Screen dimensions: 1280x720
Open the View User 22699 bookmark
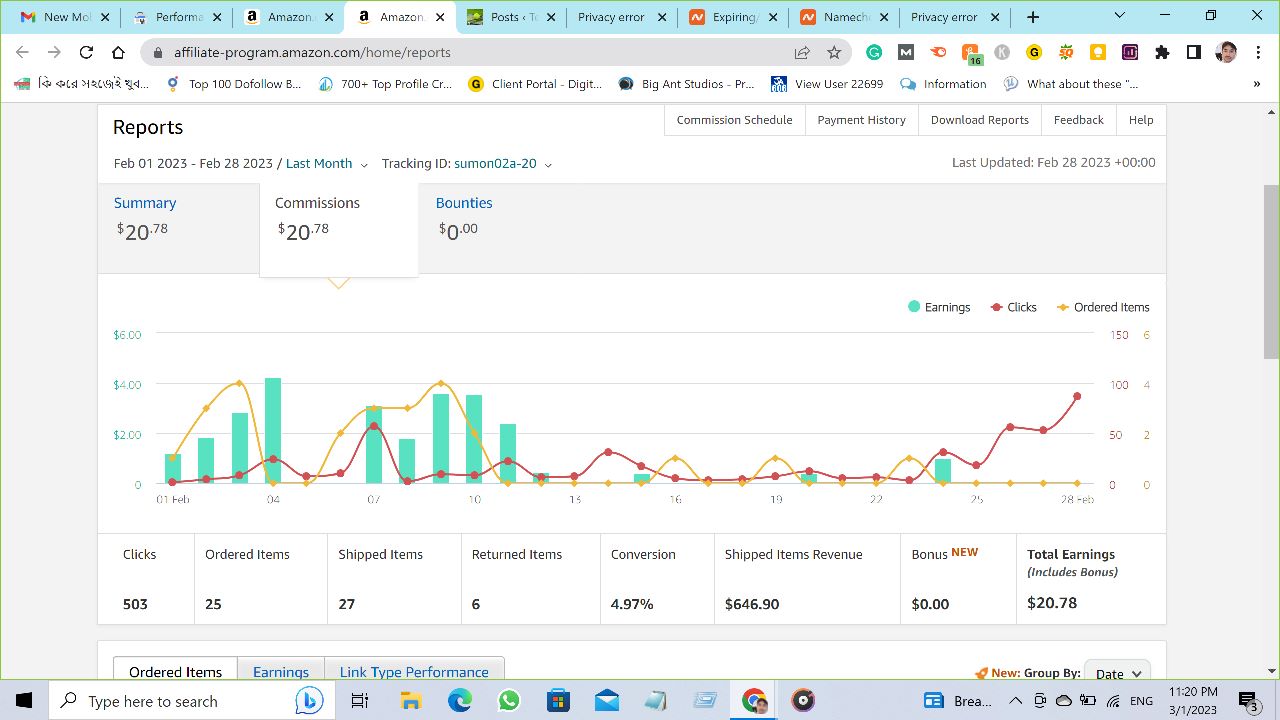click(x=826, y=84)
